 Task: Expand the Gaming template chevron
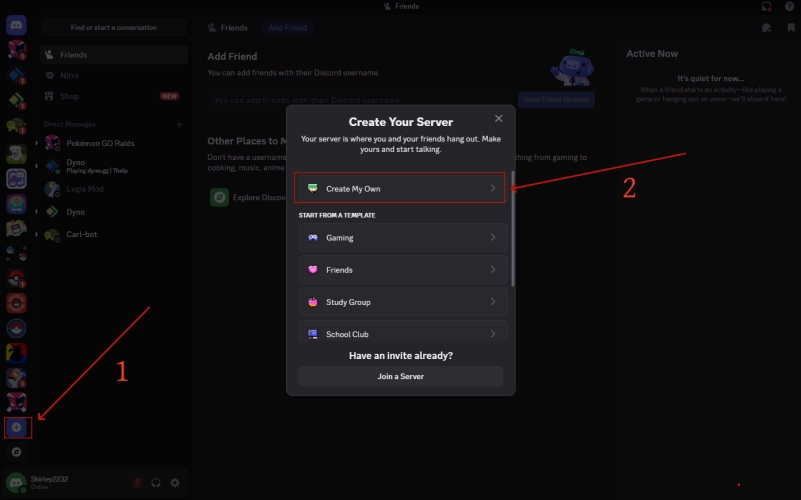[493, 237]
